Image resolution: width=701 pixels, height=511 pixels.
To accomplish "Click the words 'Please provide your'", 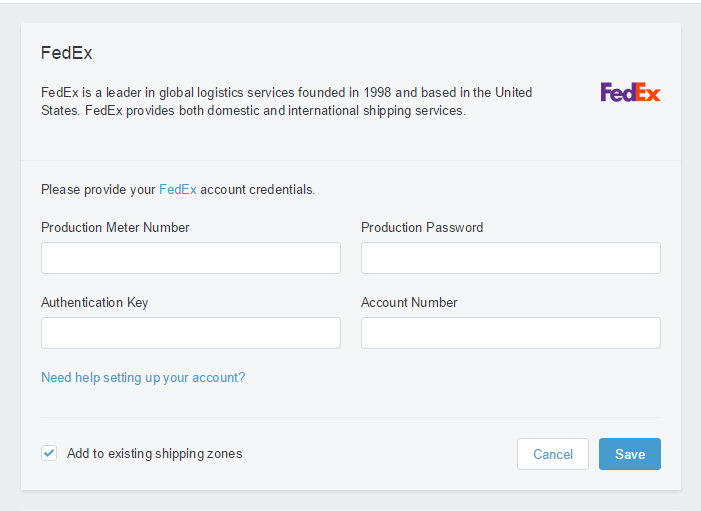I will (x=98, y=189).
